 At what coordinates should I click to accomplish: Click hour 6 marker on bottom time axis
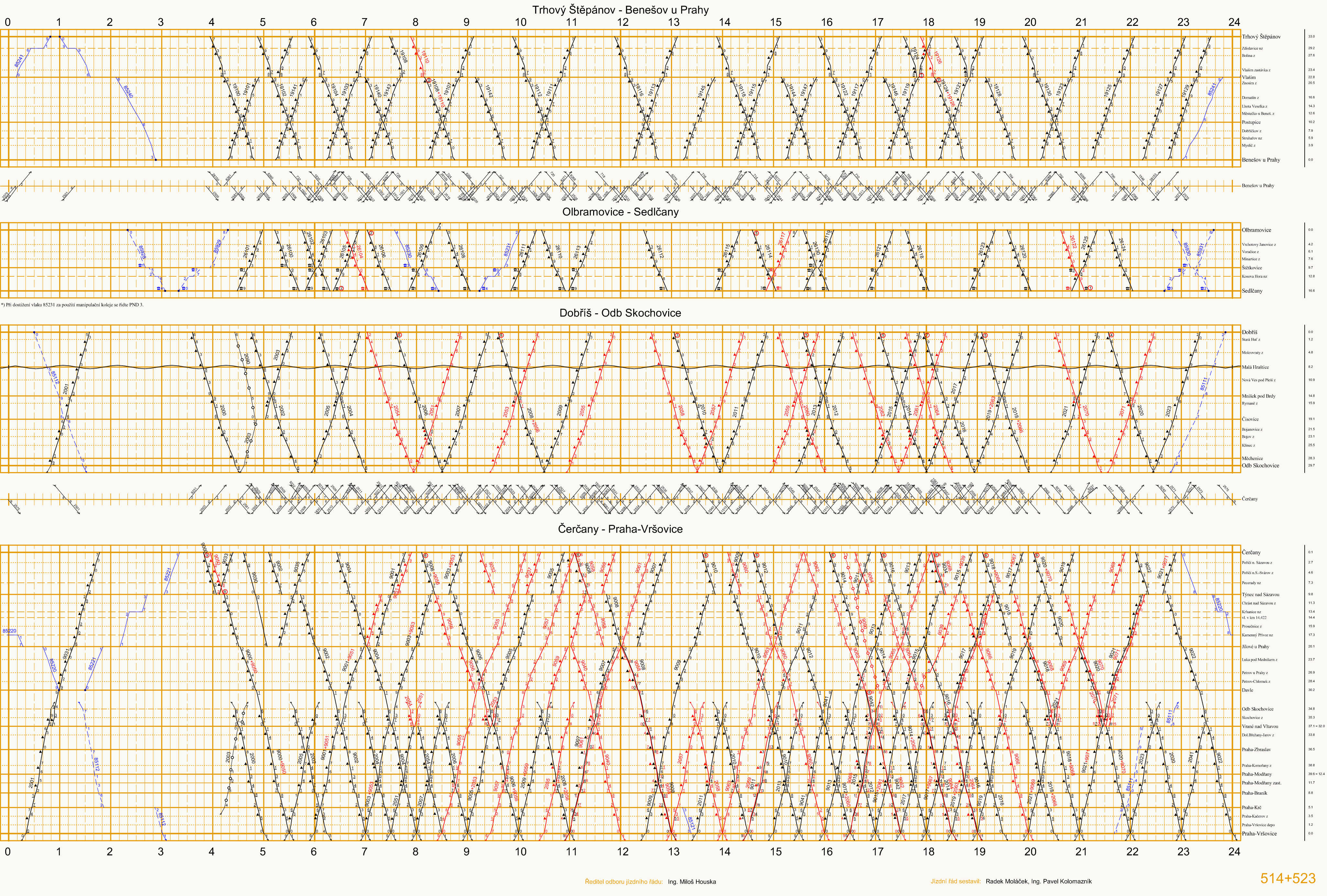pyautogui.click(x=314, y=851)
